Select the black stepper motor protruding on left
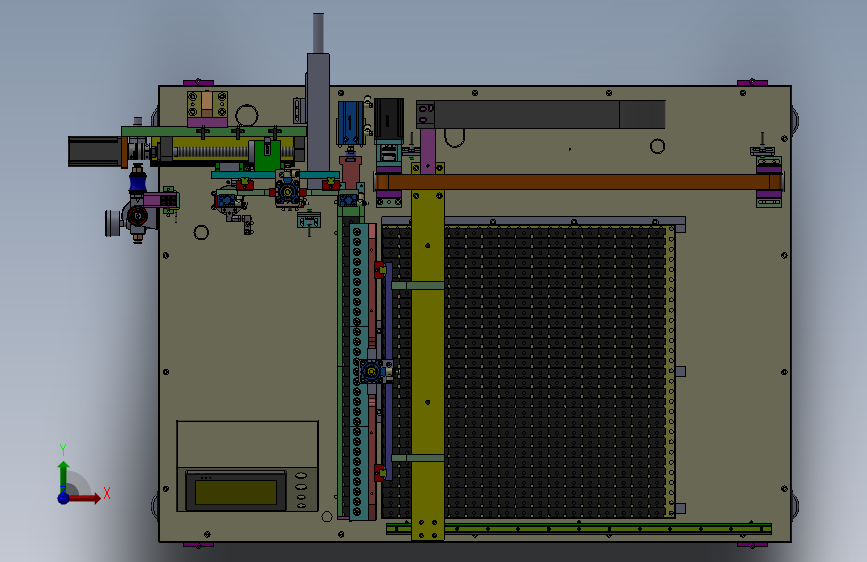 coord(95,151)
